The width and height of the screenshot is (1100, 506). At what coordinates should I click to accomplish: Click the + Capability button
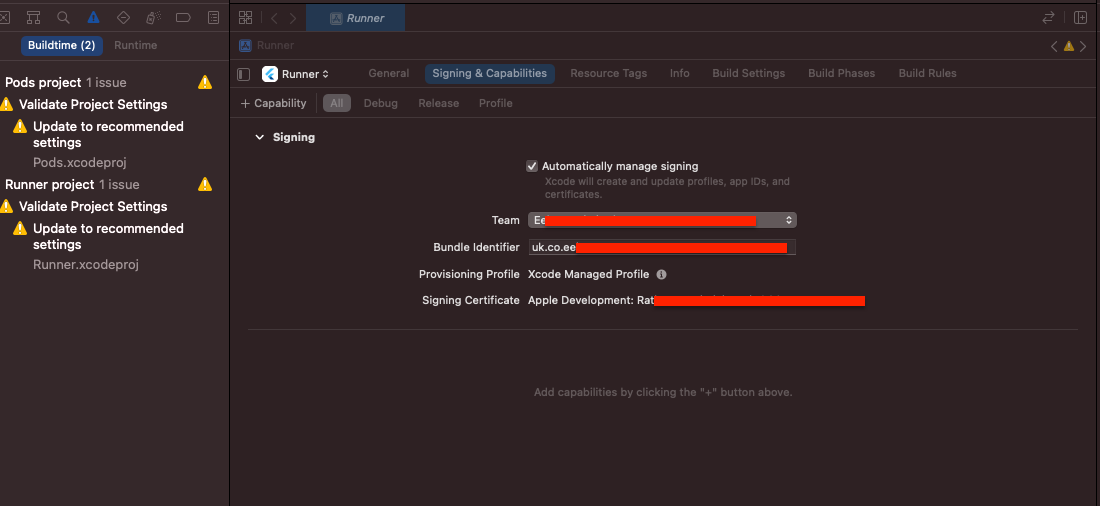[274, 103]
